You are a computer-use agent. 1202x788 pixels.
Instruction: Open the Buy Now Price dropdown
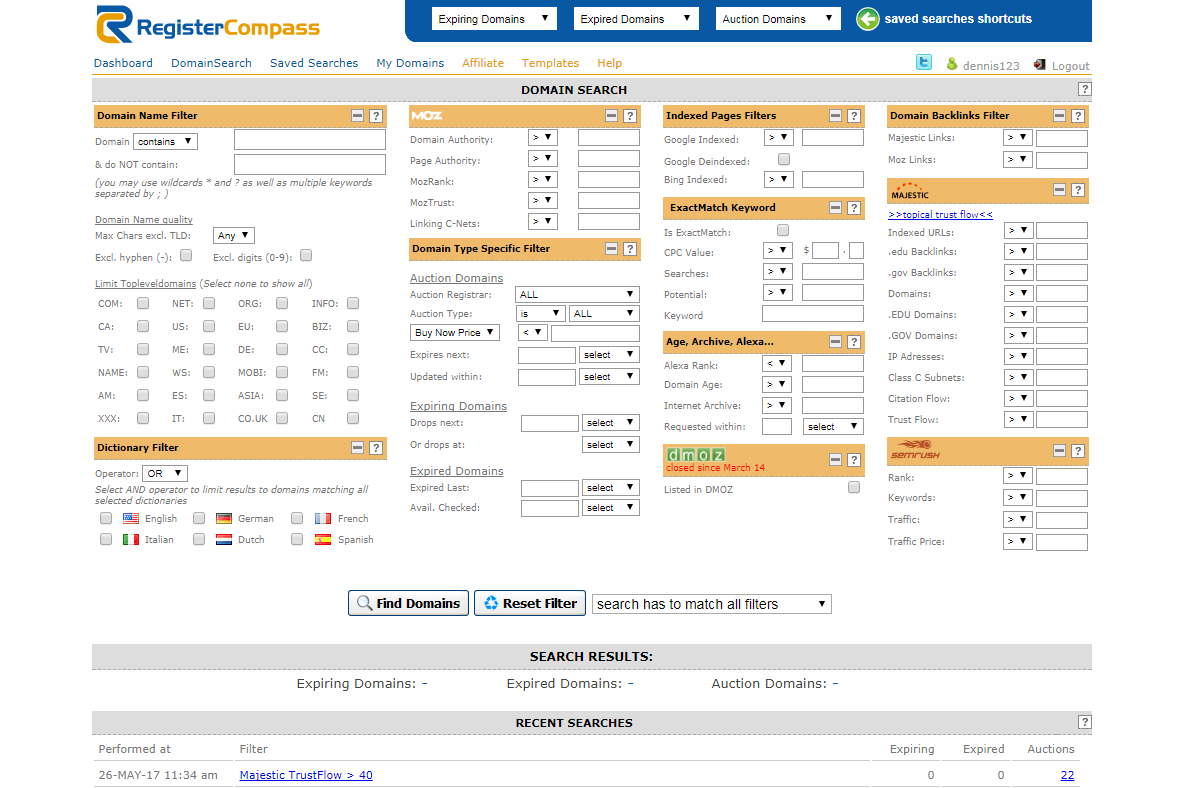click(455, 333)
